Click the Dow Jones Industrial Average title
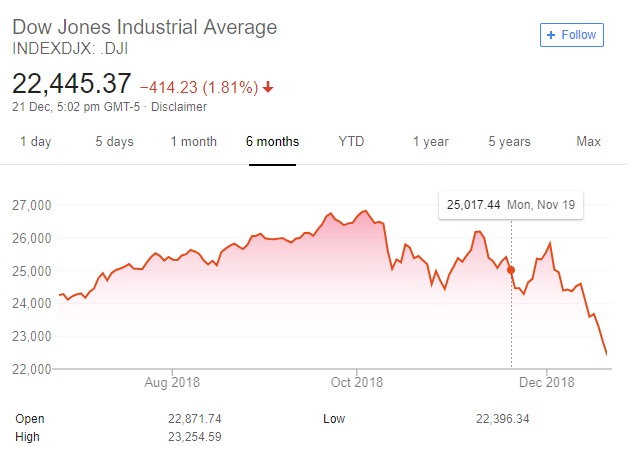 coord(145,27)
